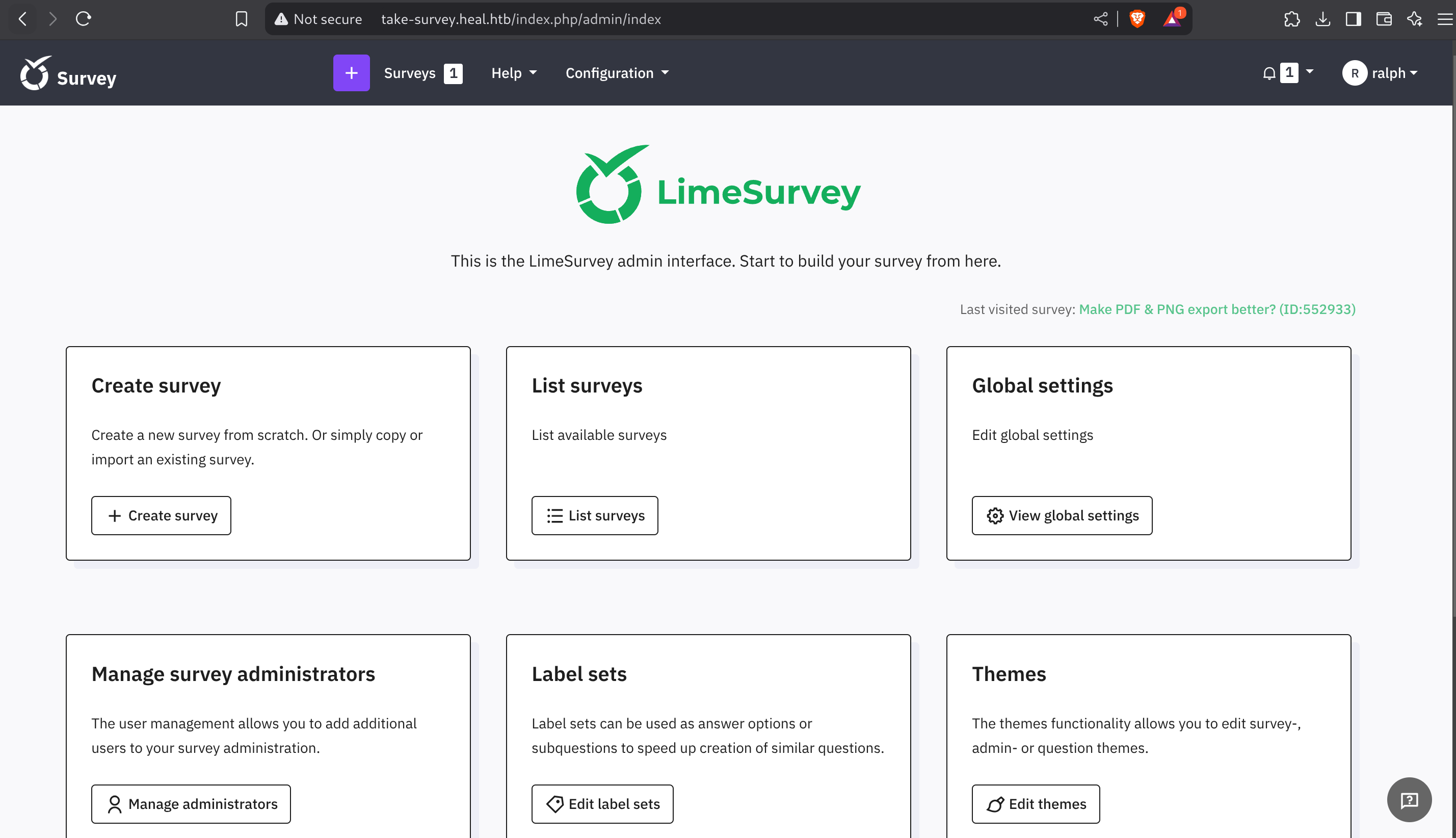Click the Edit label sets button
This screenshot has height=838, width=1456.
[602, 804]
